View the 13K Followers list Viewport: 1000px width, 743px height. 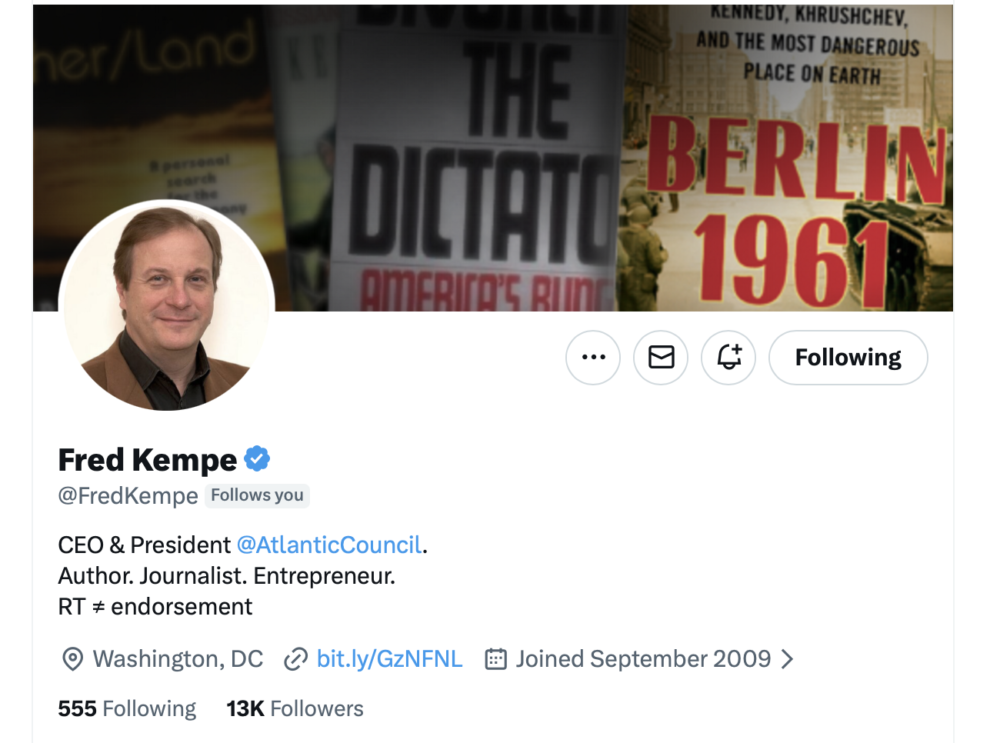pos(295,709)
